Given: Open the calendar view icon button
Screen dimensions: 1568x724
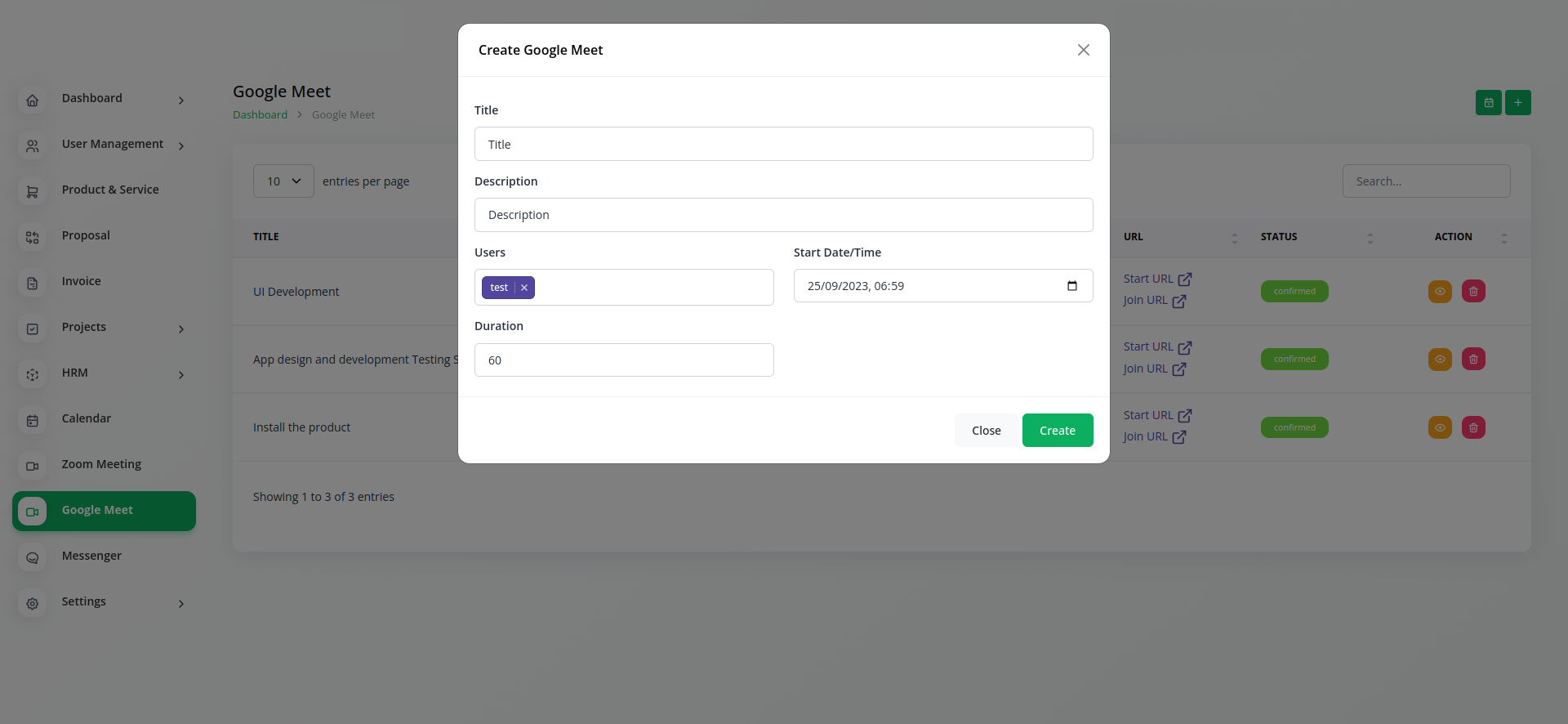Looking at the screenshot, I should pyautogui.click(x=1488, y=103).
